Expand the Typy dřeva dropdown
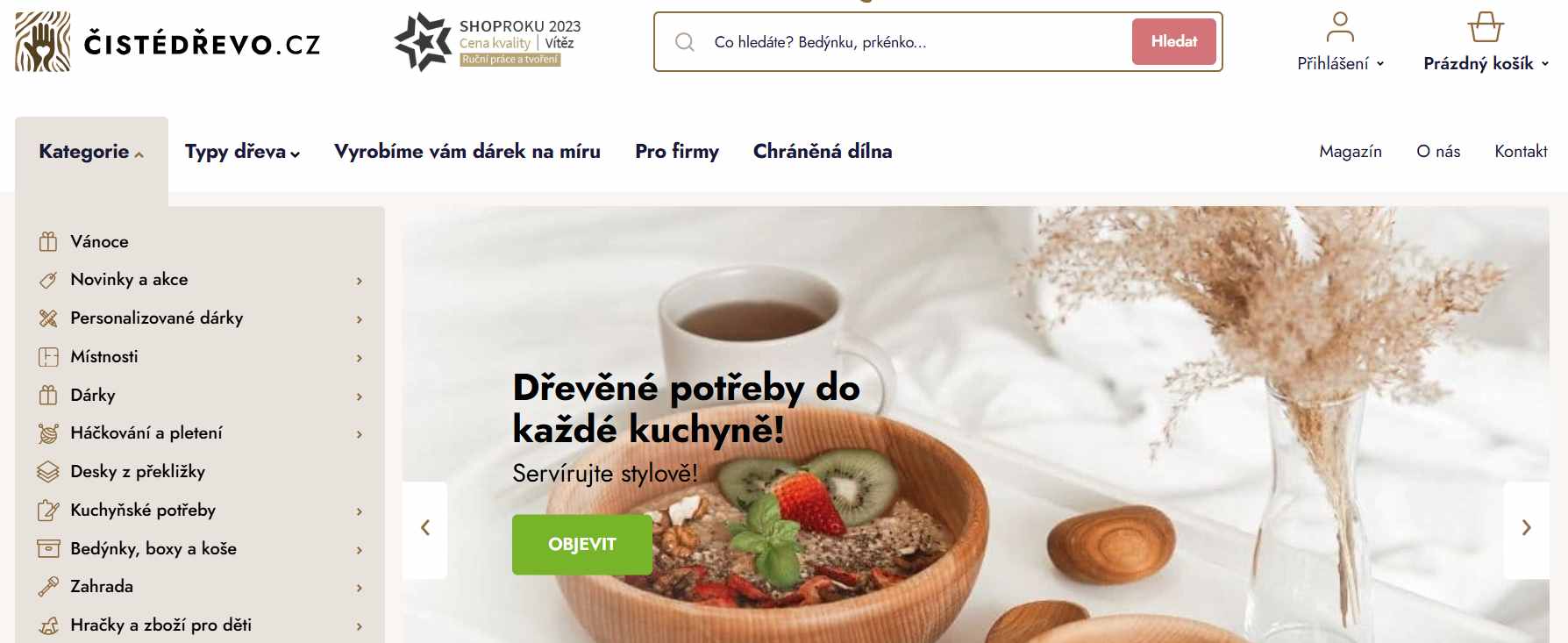Screen dimensions: 1568x643 pos(242,152)
